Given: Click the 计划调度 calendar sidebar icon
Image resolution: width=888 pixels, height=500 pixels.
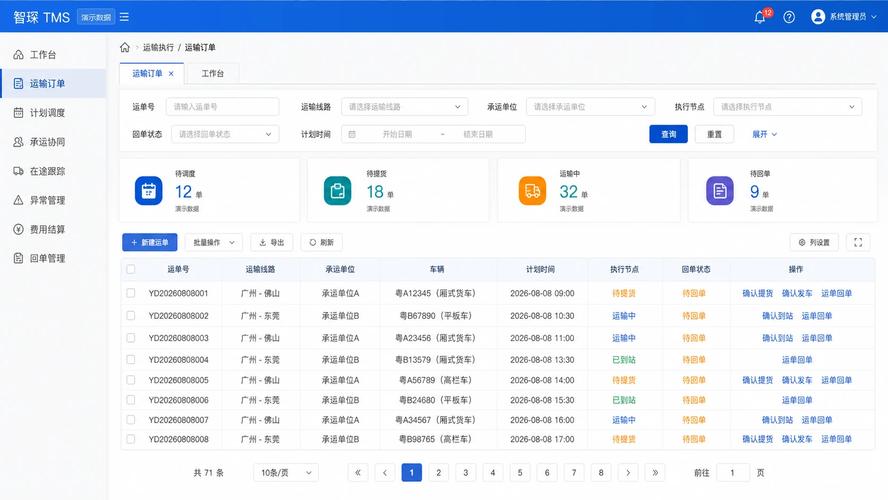Looking at the screenshot, I should 18,113.
